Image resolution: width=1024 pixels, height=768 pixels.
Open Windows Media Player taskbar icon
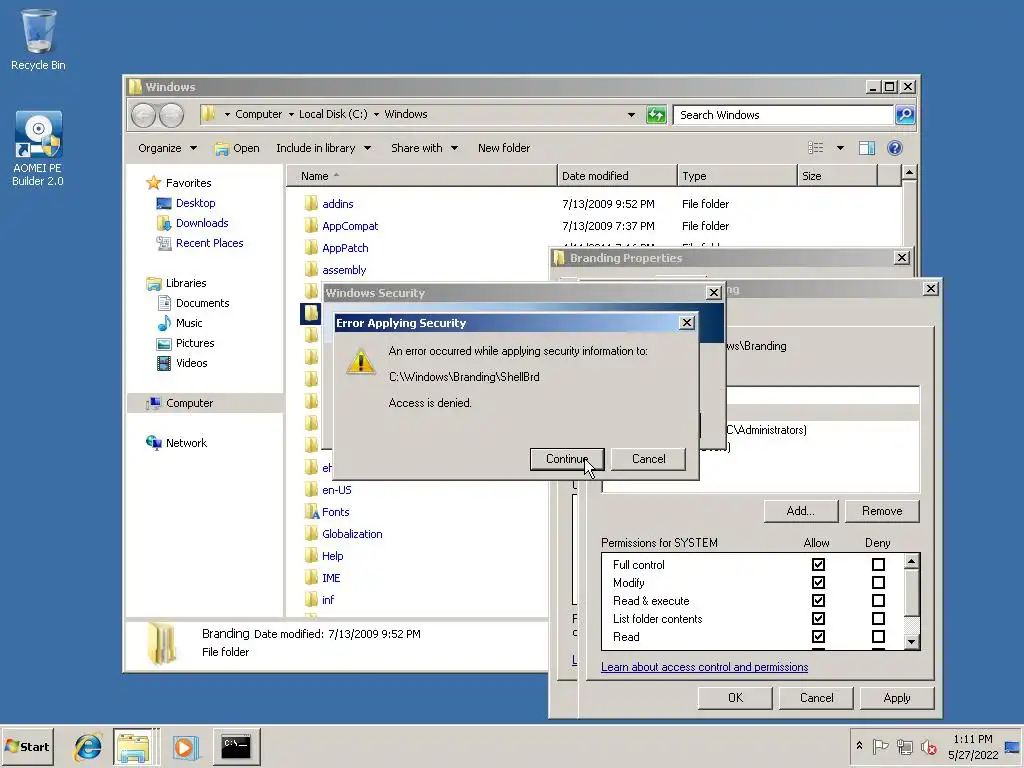pos(185,747)
